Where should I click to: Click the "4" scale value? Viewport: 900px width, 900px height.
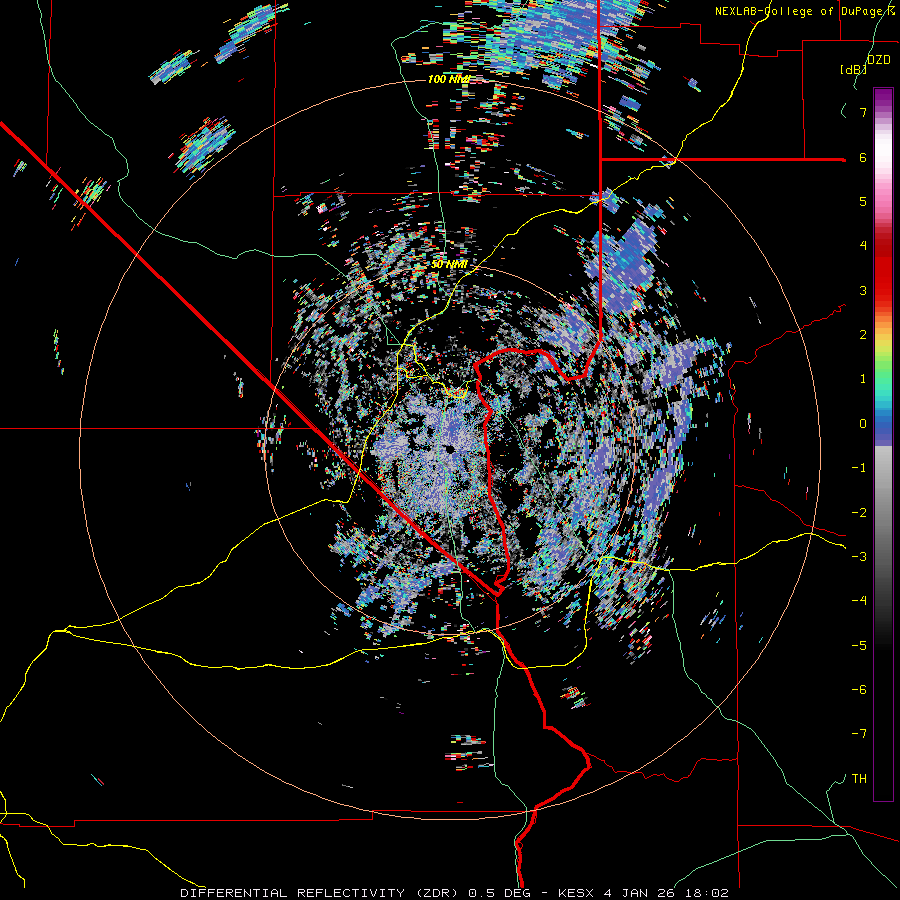pos(863,246)
